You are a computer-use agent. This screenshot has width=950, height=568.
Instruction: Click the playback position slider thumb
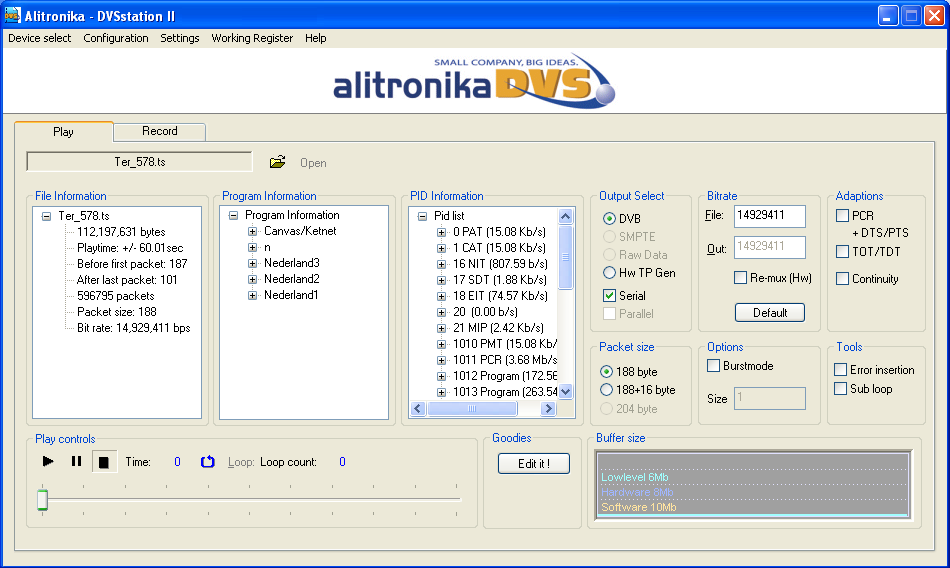42,500
